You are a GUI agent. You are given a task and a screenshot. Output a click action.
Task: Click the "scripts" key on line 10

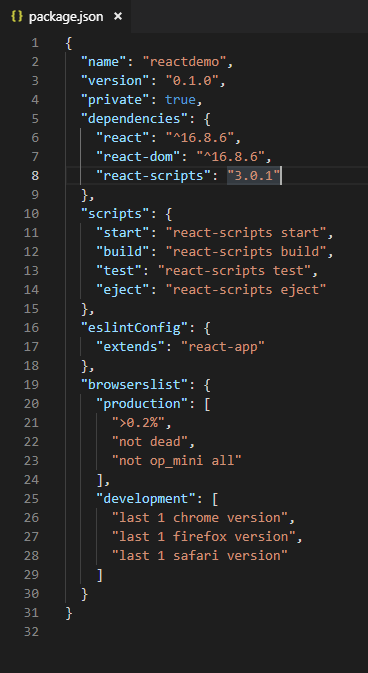pos(112,213)
